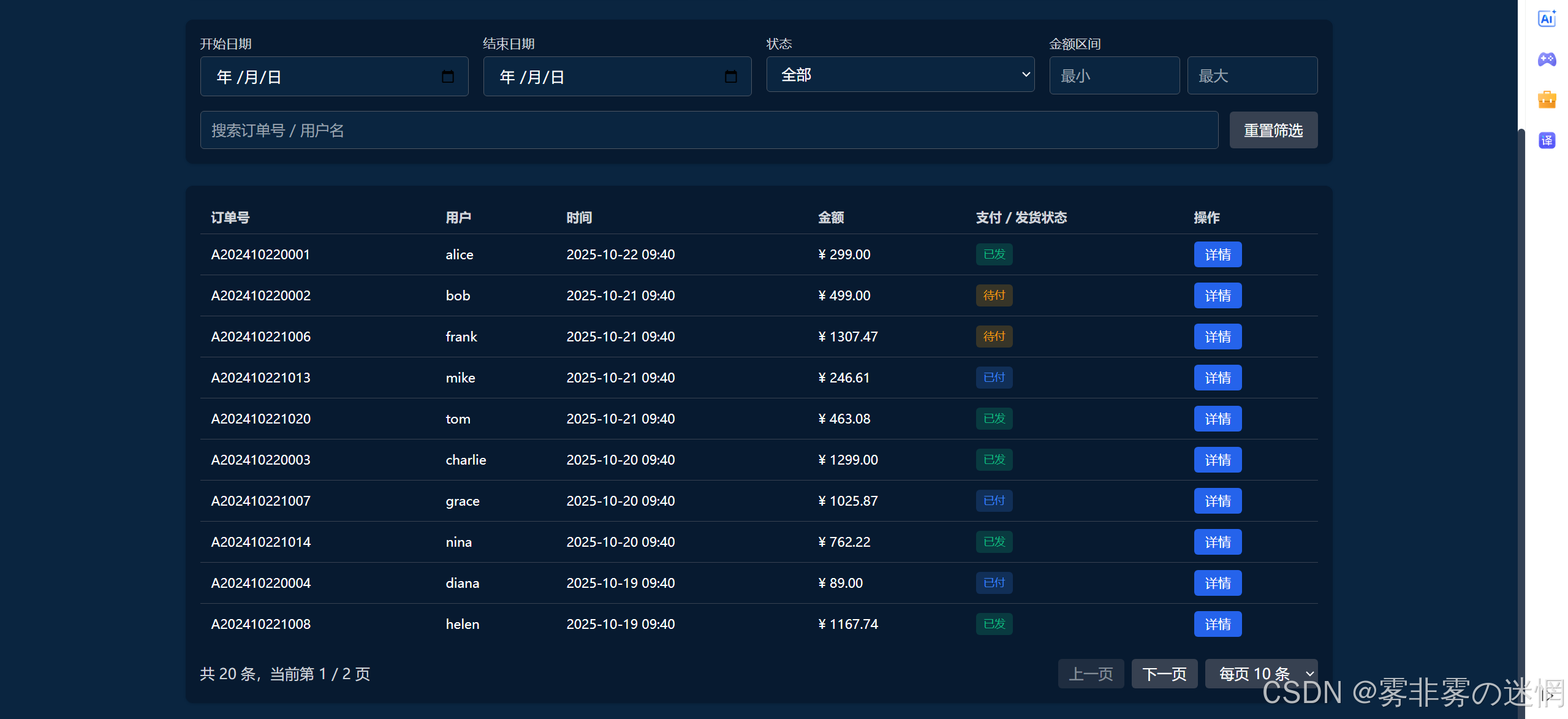View 详情 for frank's order
The height and width of the screenshot is (719, 1568).
(1217, 337)
